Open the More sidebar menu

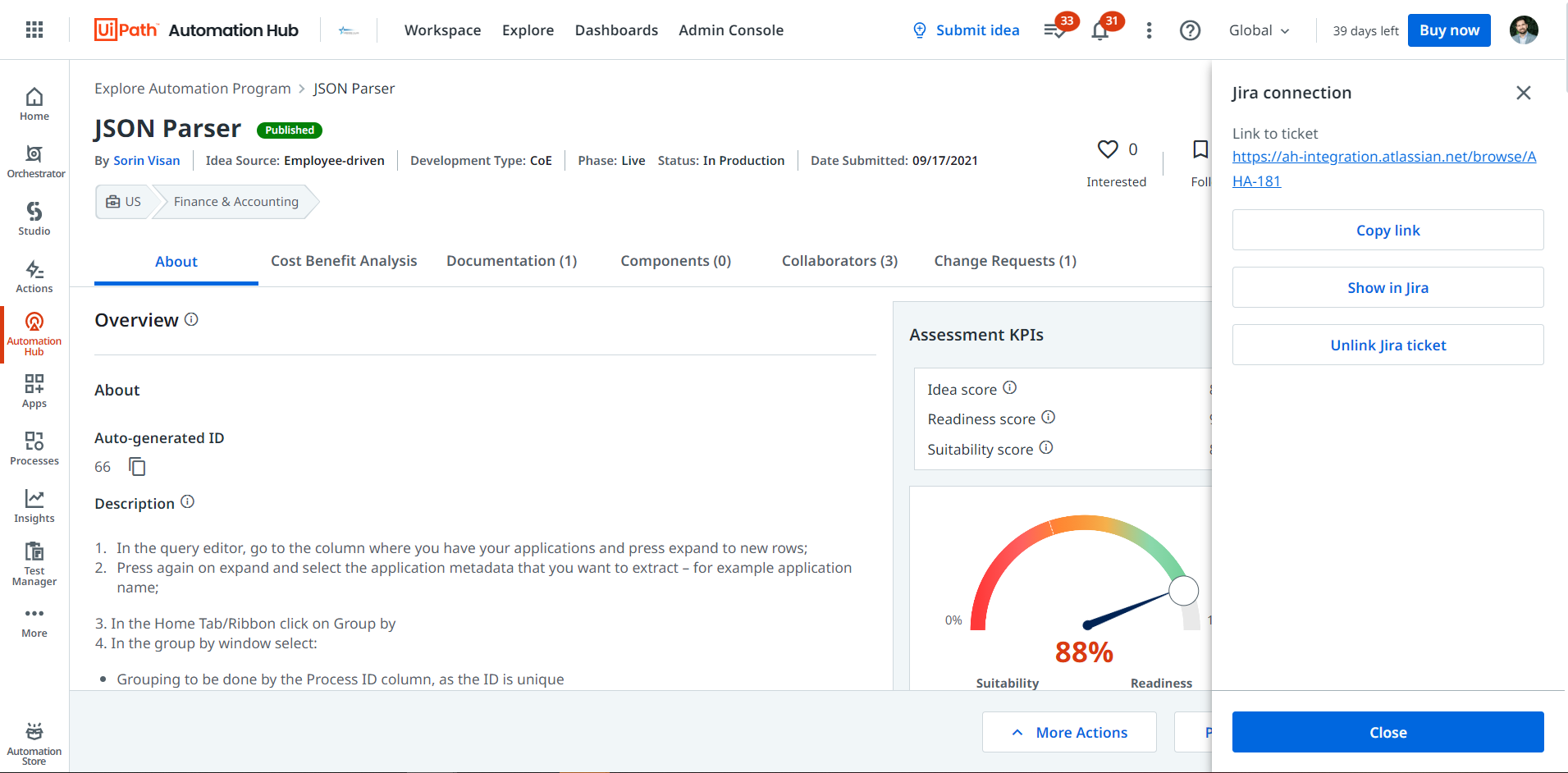pyautogui.click(x=34, y=623)
